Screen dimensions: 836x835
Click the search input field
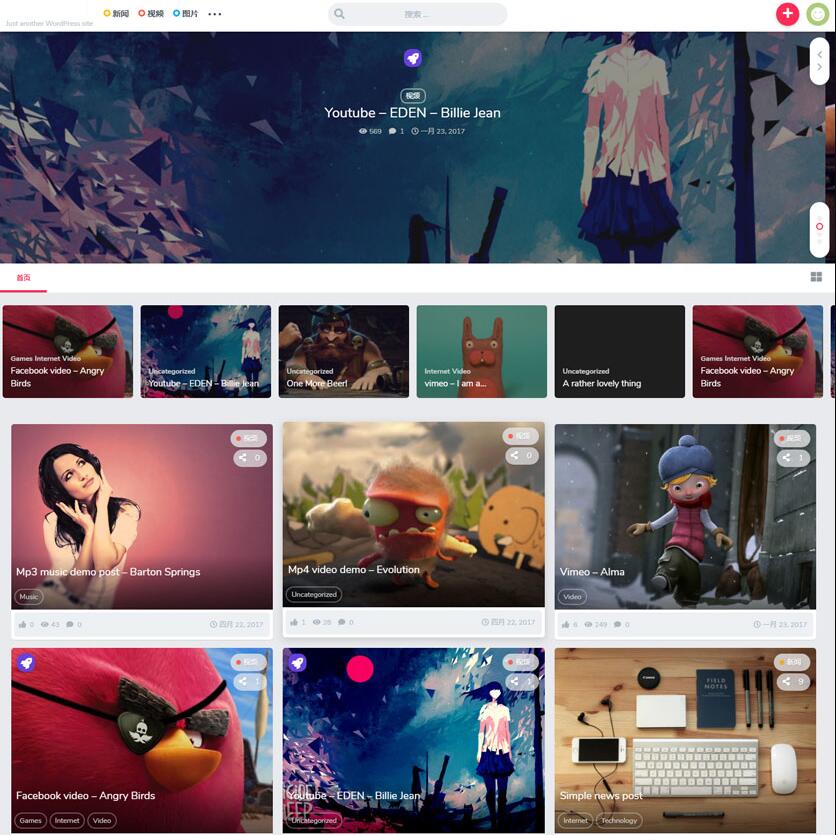[x=417, y=14]
